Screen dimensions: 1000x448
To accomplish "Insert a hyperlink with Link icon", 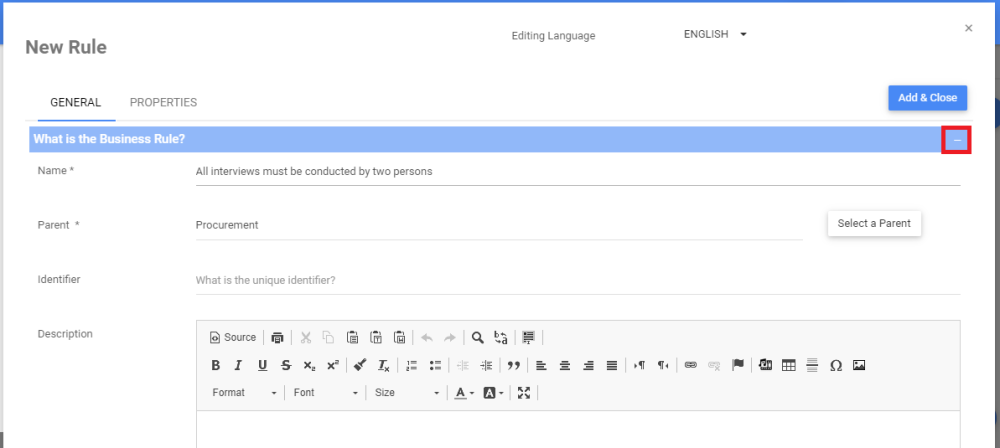I will 690,366.
